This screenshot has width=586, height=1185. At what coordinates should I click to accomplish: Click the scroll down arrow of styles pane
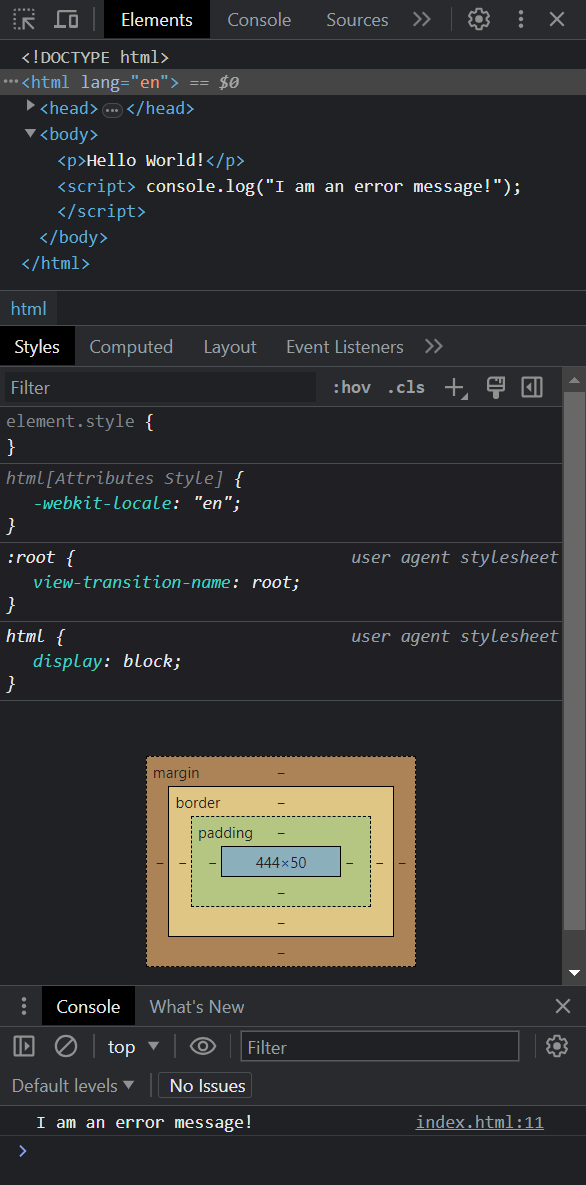574,973
